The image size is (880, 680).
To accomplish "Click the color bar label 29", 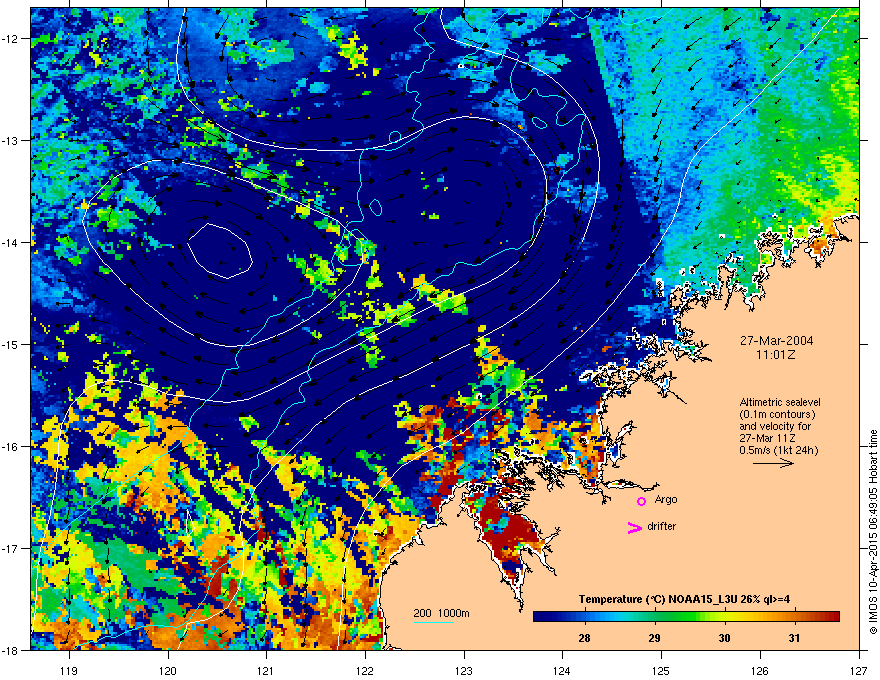I will click(654, 638).
